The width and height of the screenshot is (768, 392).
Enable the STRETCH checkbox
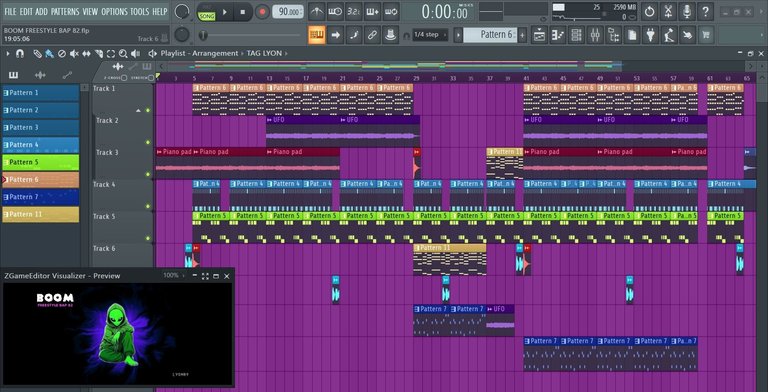pyautogui.click(x=151, y=78)
